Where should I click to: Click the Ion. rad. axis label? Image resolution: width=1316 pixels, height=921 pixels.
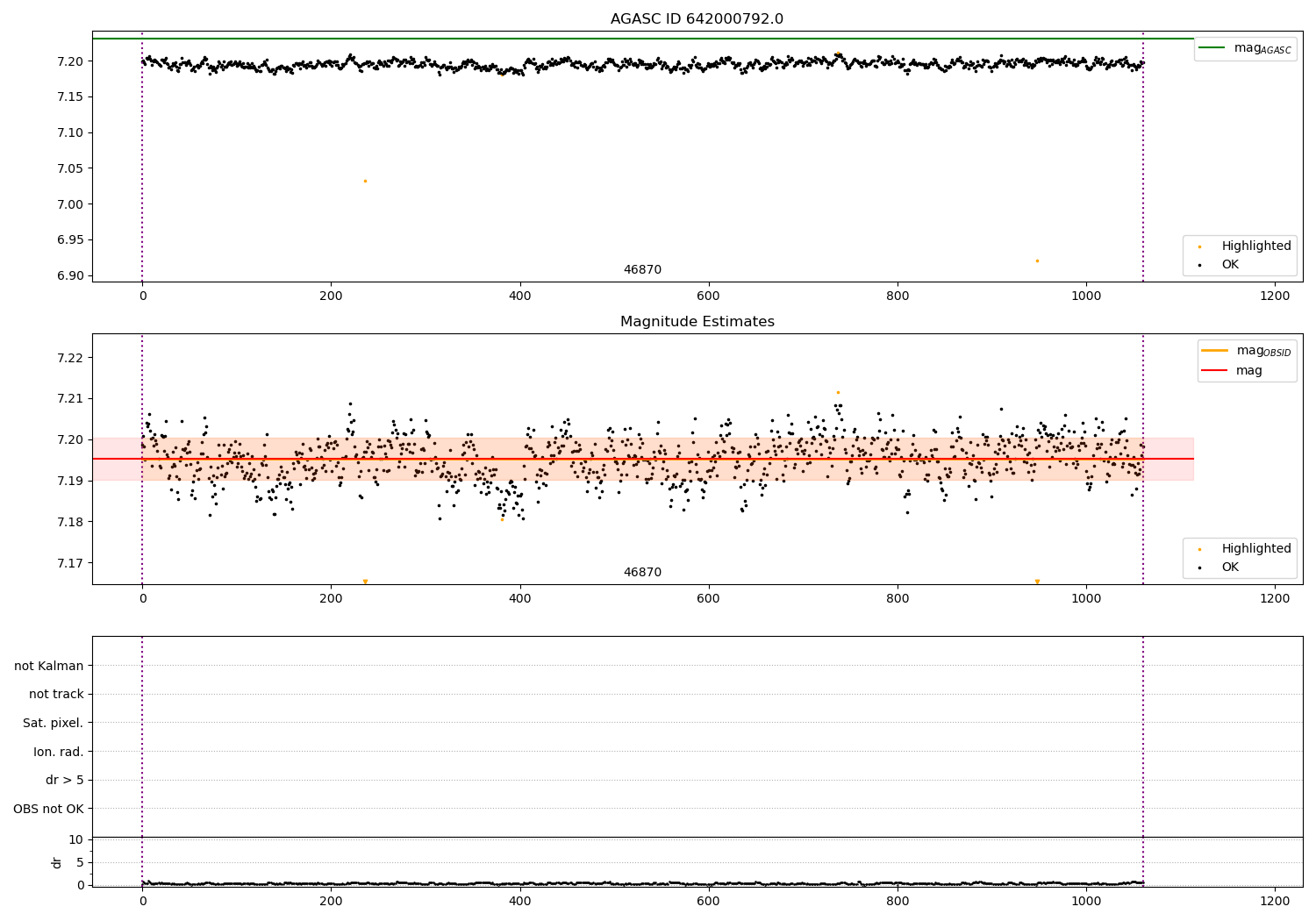coord(59,752)
